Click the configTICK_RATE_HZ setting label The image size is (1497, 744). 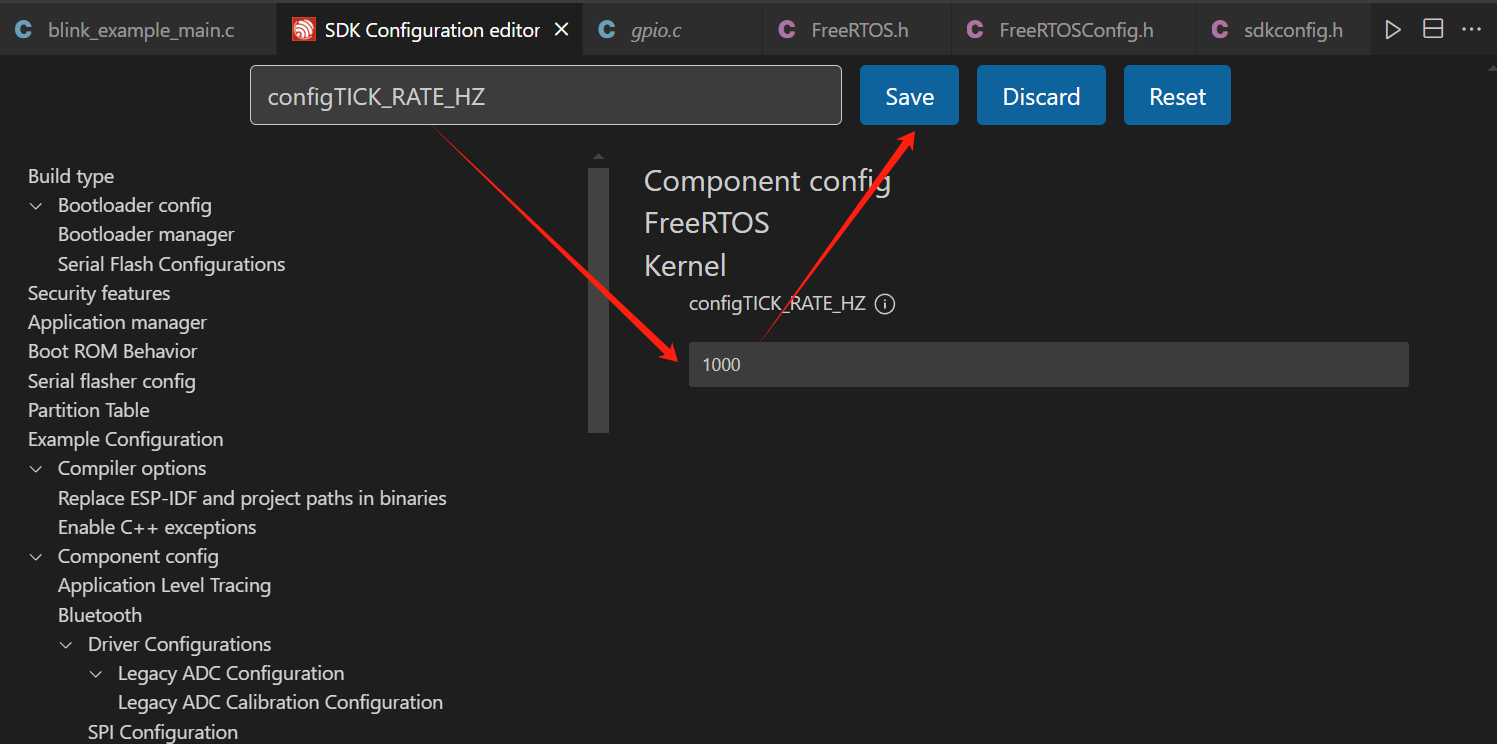point(777,303)
